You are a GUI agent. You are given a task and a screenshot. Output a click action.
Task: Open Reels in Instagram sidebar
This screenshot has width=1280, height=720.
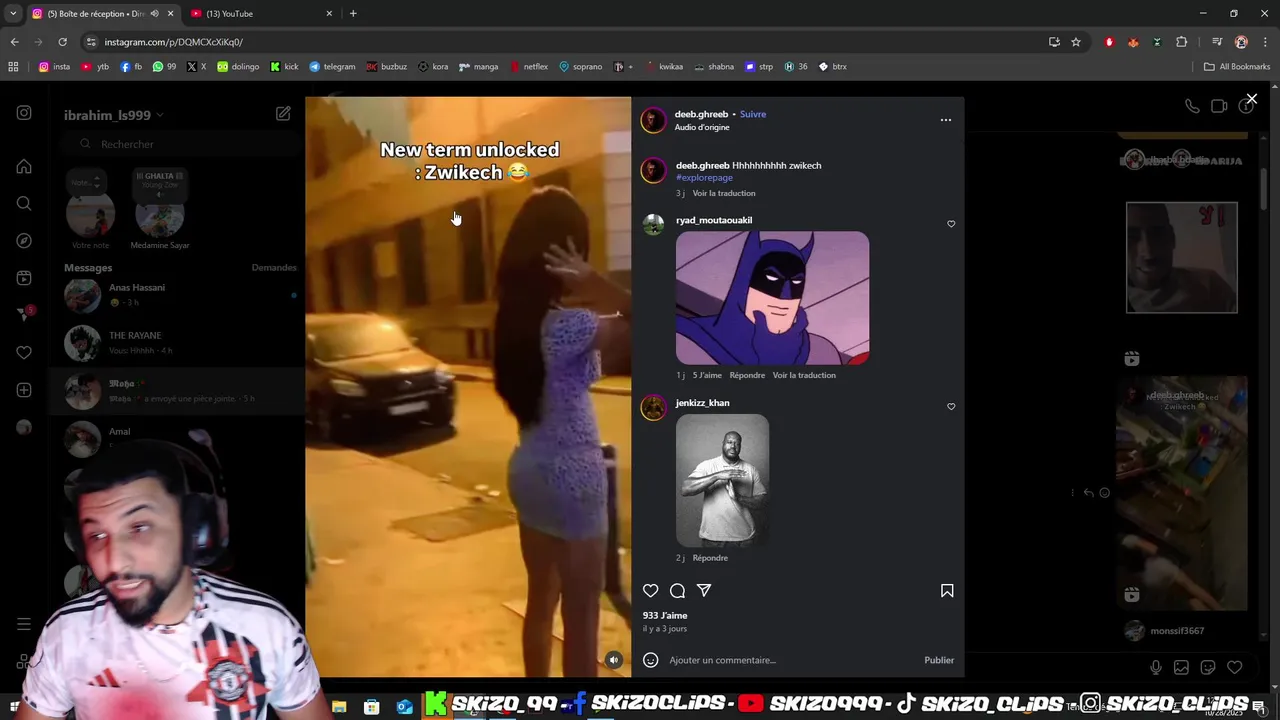24,278
